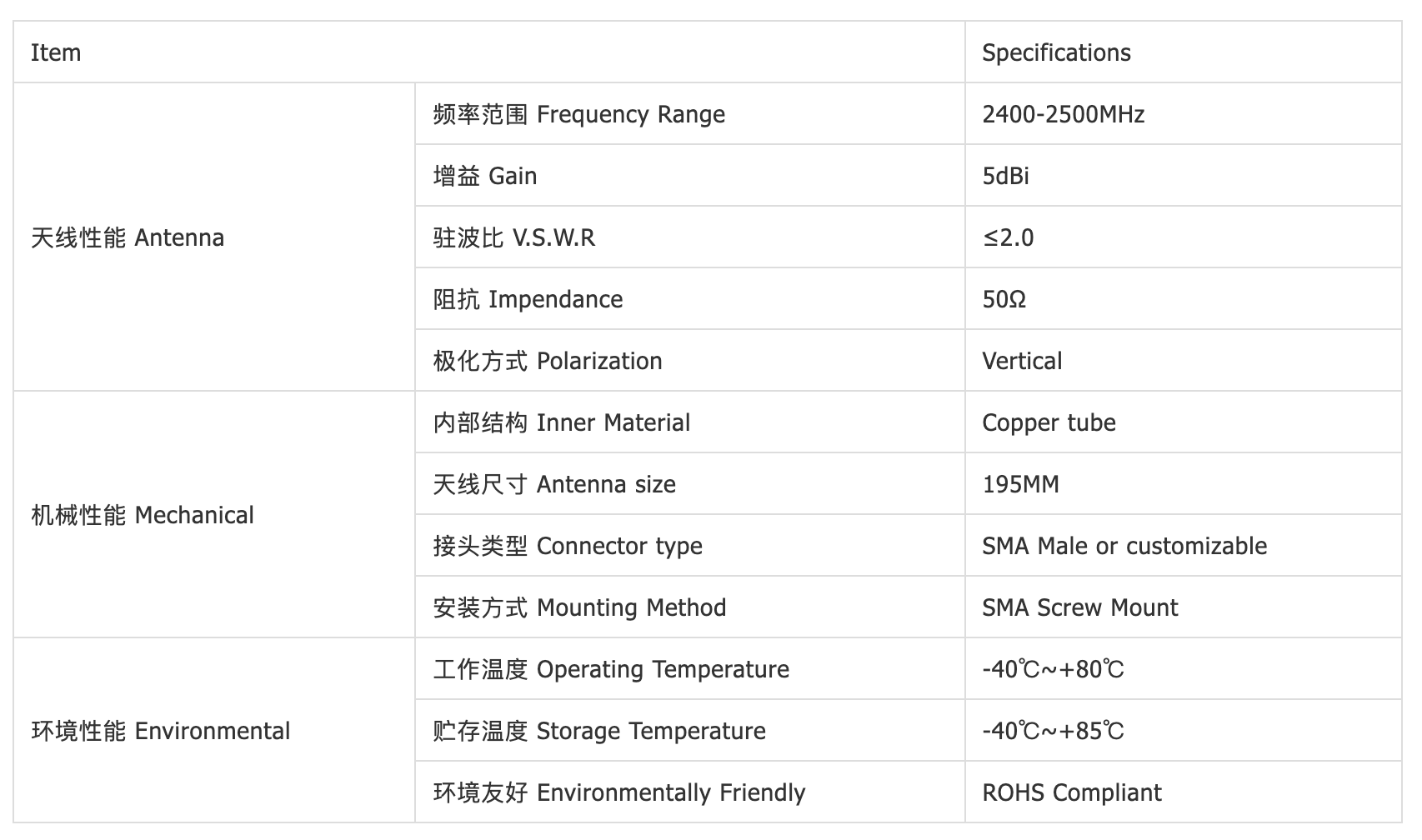
Task: Click the Copper tube value
Action: [1049, 422]
